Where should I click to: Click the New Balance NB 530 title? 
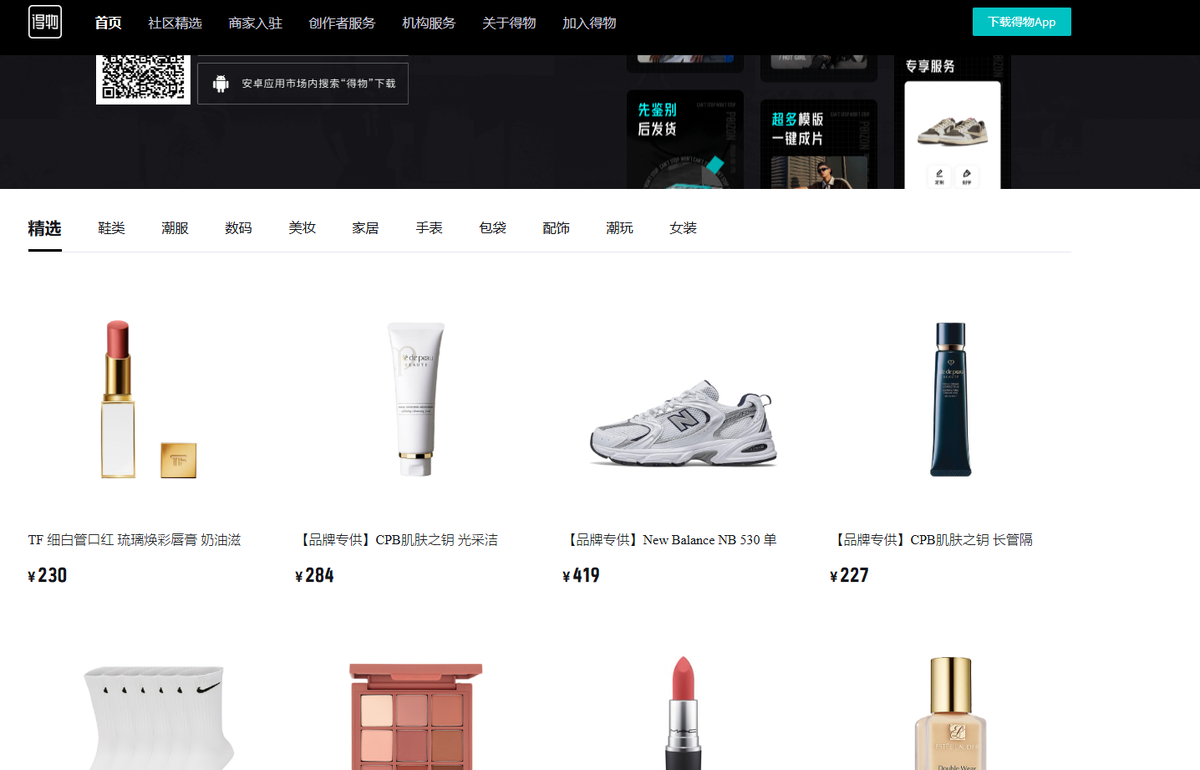670,540
